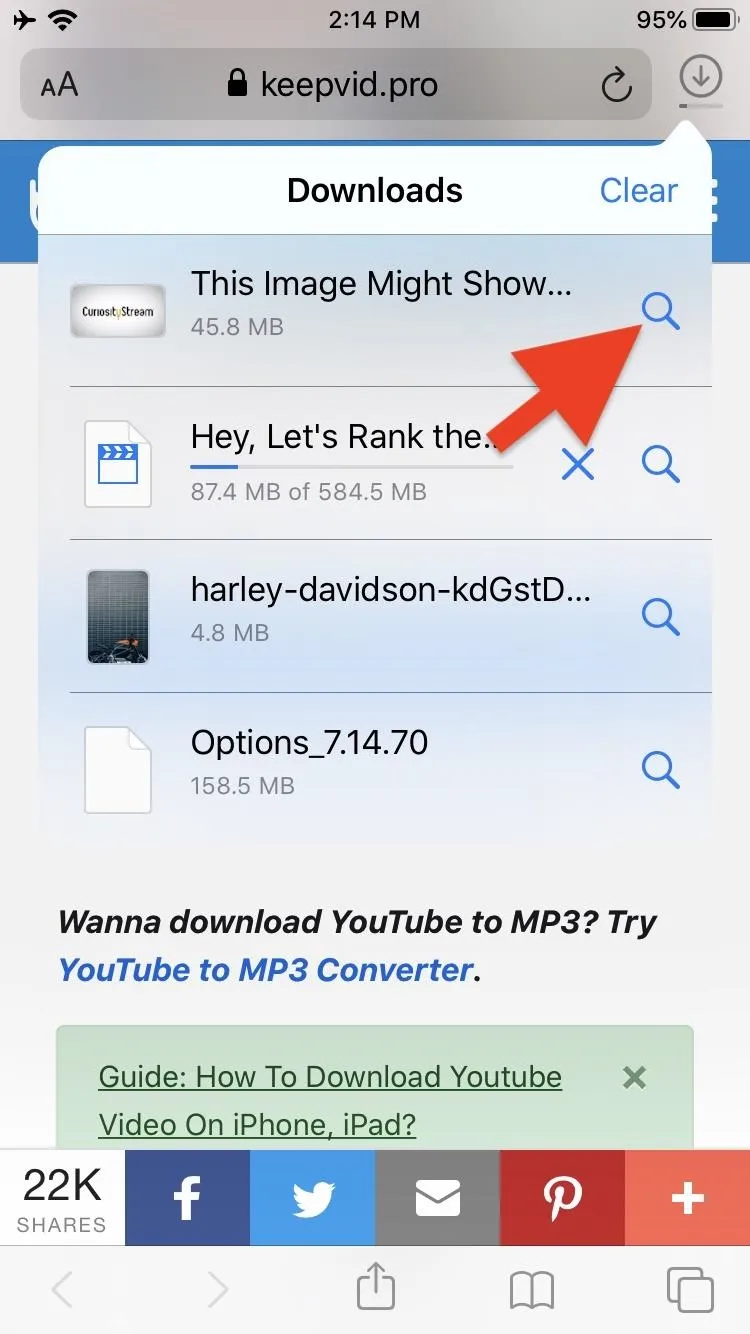Go back with Safari back arrow
The width and height of the screenshot is (750, 1334).
62,1290
